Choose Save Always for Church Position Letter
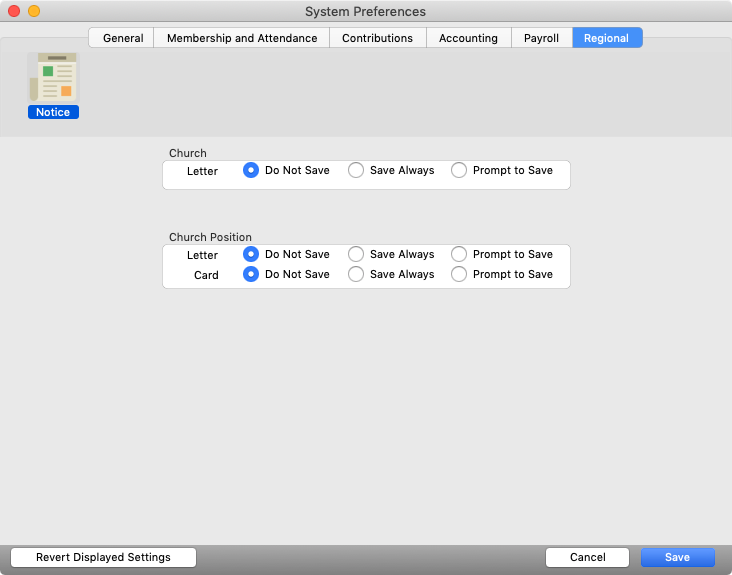732x575 pixels. click(x=356, y=255)
